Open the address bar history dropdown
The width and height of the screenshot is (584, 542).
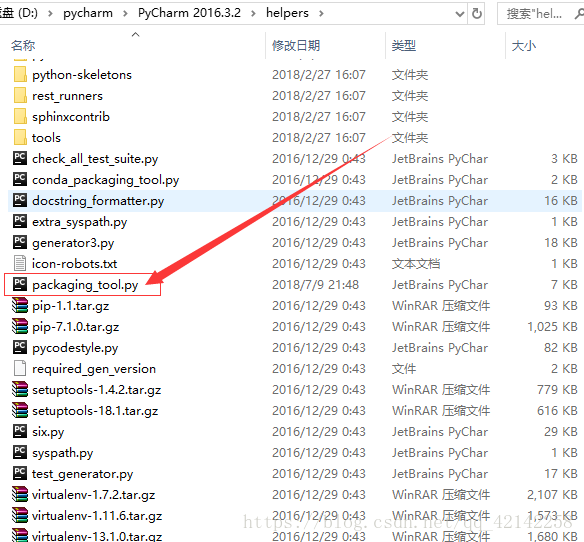click(460, 14)
